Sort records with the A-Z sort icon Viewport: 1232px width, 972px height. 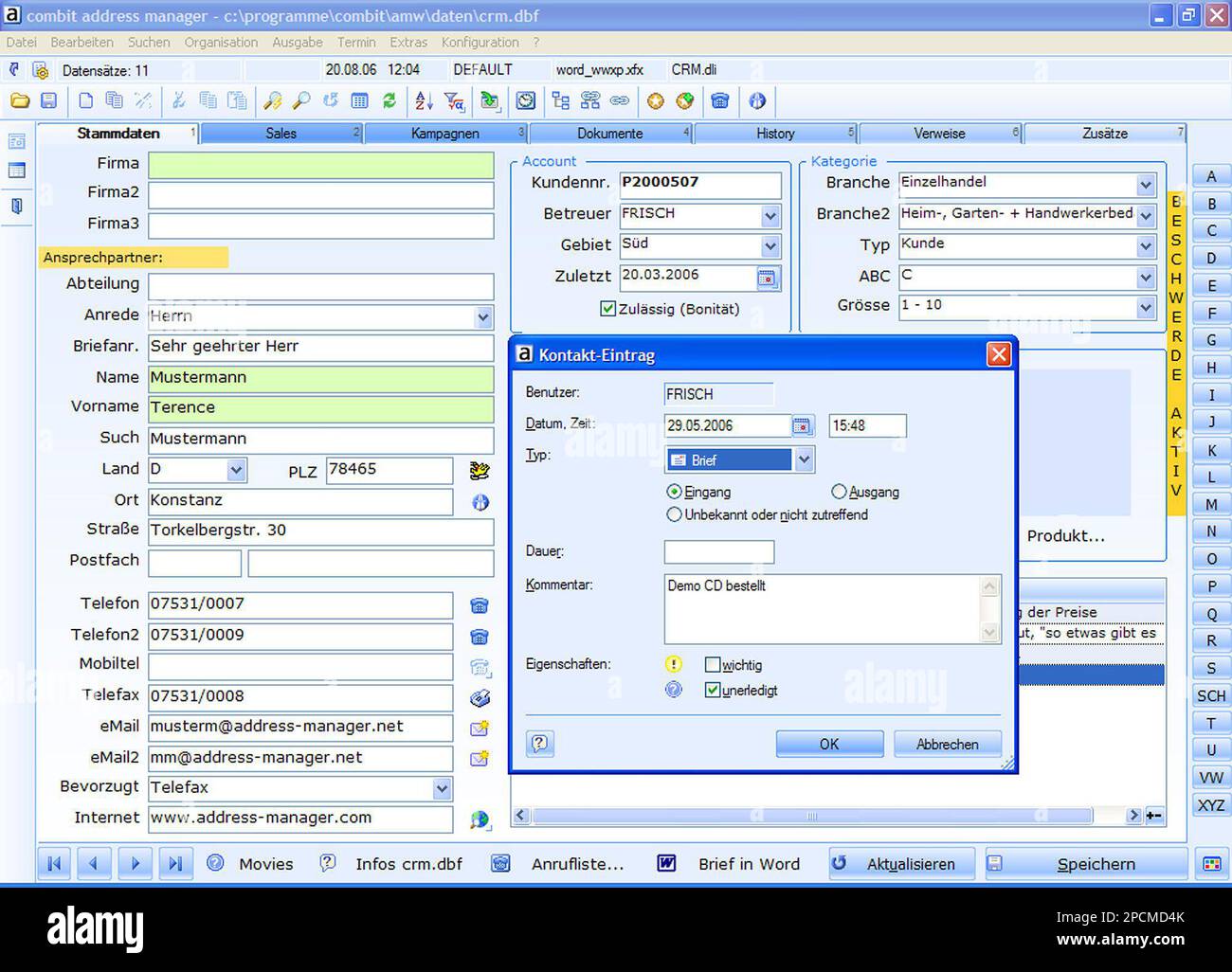coord(425,100)
